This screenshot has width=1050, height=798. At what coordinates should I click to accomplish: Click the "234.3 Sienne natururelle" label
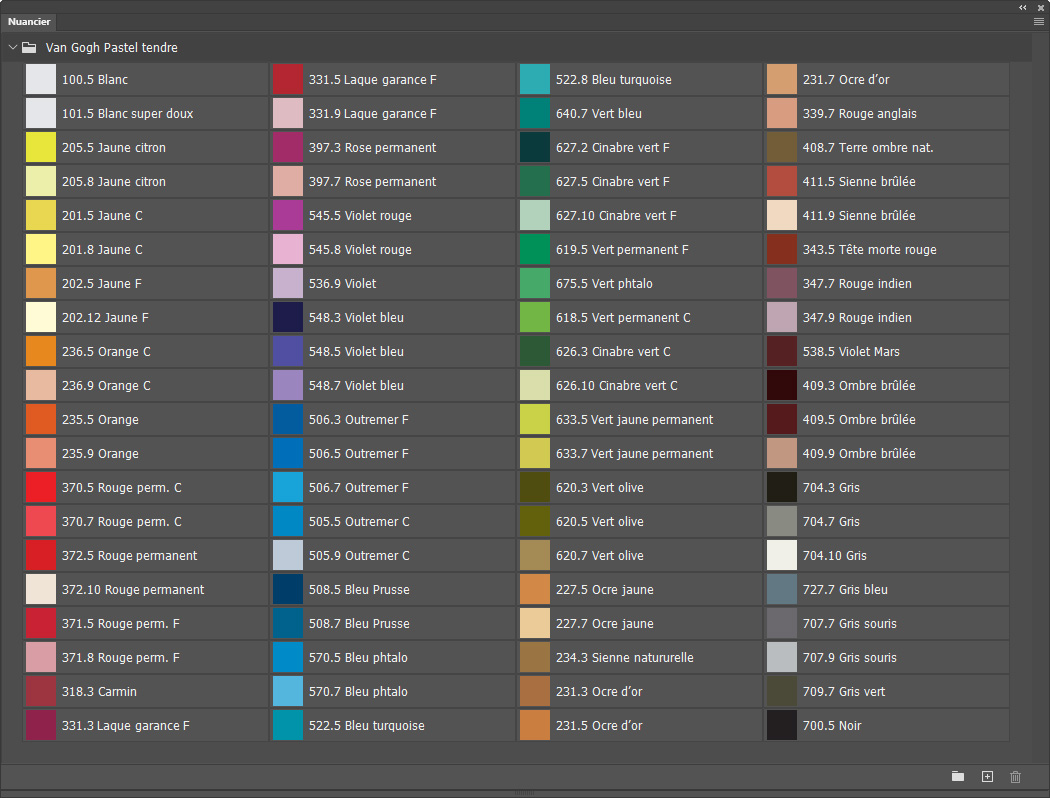click(x=624, y=658)
